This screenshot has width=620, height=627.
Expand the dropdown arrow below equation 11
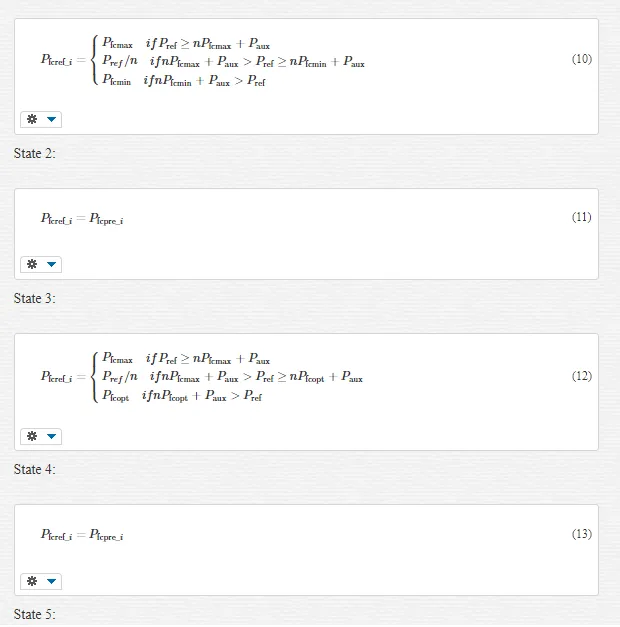pos(51,264)
